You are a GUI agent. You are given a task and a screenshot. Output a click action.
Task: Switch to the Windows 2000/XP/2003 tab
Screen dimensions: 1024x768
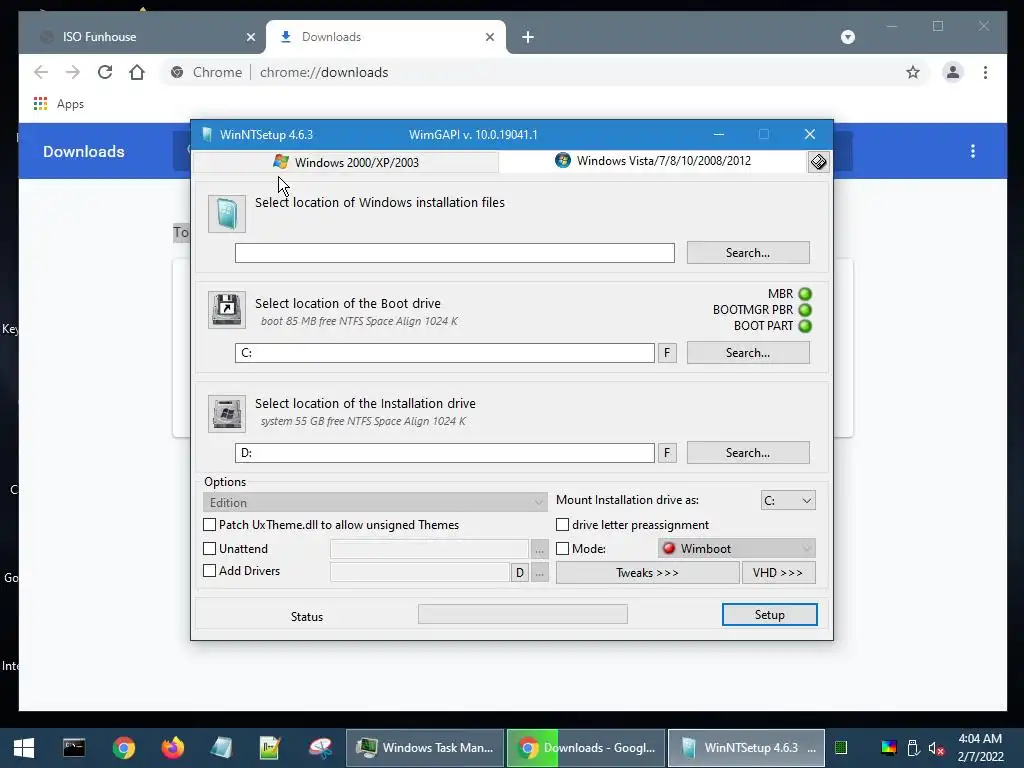click(x=346, y=163)
